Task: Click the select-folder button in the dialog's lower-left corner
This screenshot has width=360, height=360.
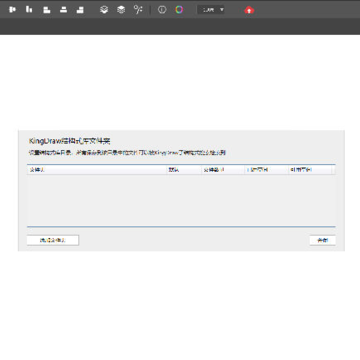Action: [x=53, y=240]
